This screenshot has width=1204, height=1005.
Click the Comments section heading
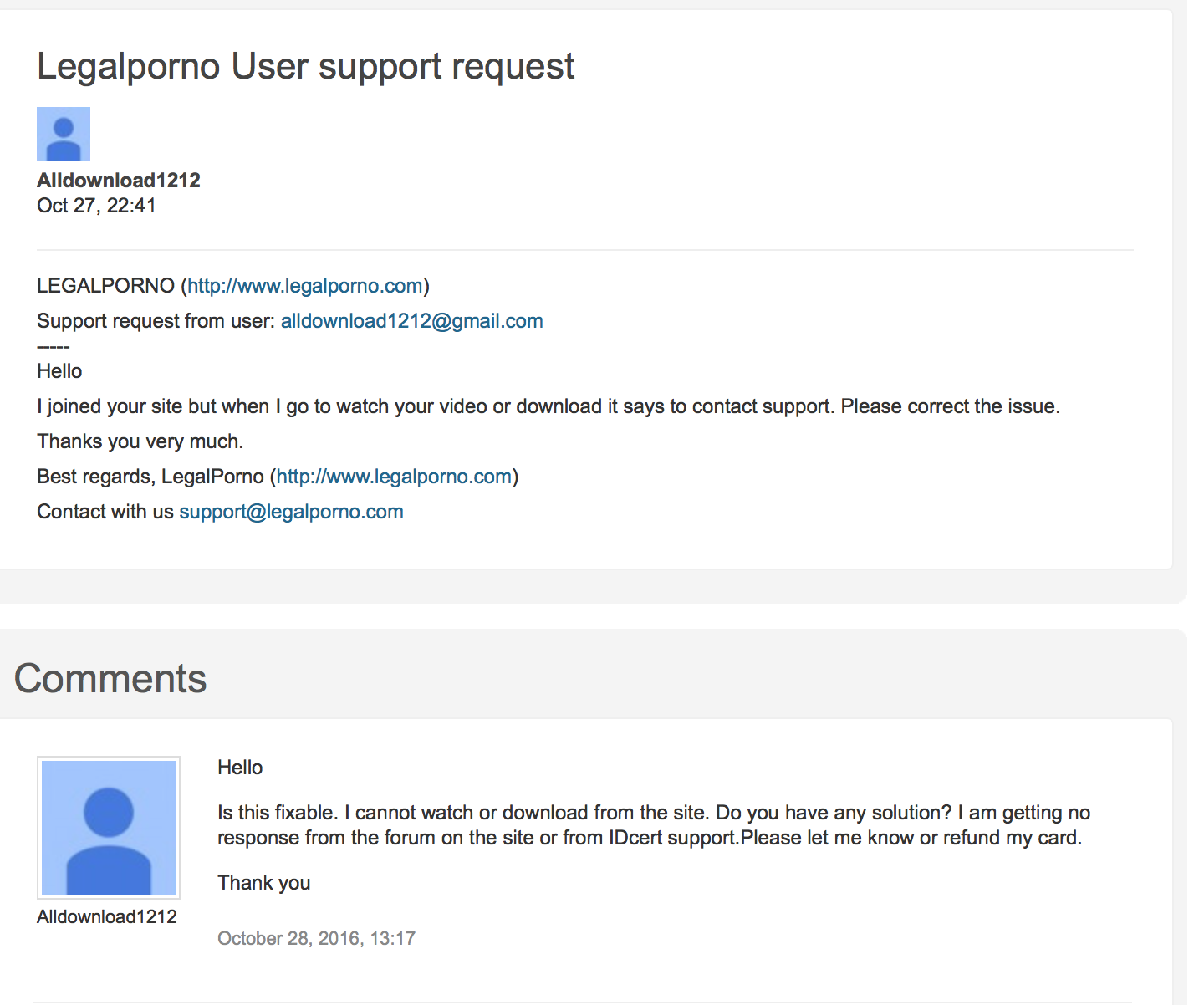[x=110, y=678]
